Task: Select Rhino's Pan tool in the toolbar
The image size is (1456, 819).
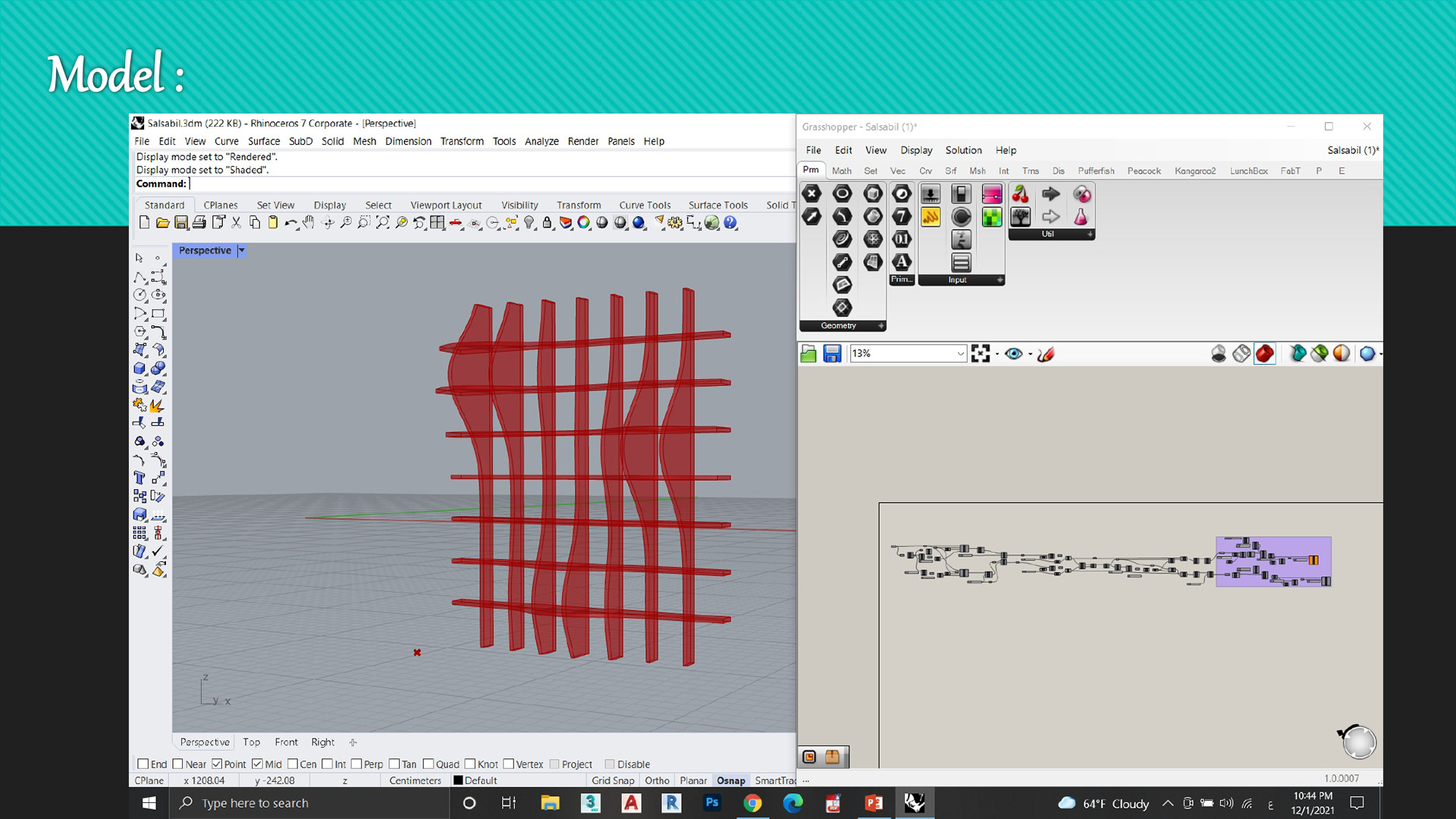Action: click(307, 222)
